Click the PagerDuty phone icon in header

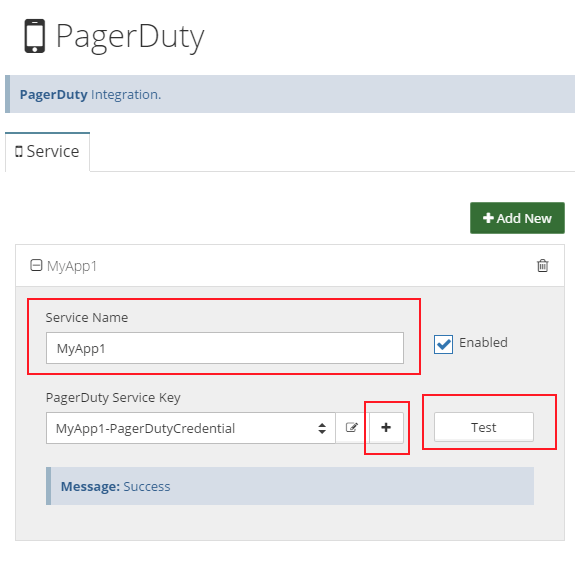(35, 36)
